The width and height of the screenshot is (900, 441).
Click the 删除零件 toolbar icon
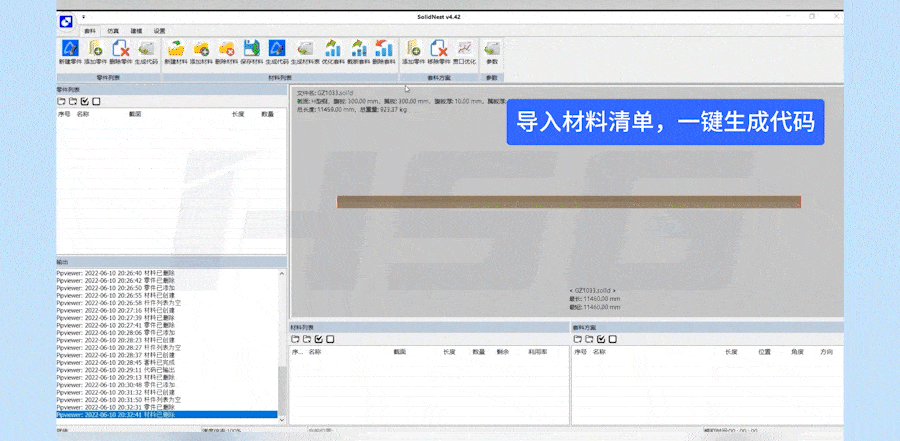click(x=121, y=51)
